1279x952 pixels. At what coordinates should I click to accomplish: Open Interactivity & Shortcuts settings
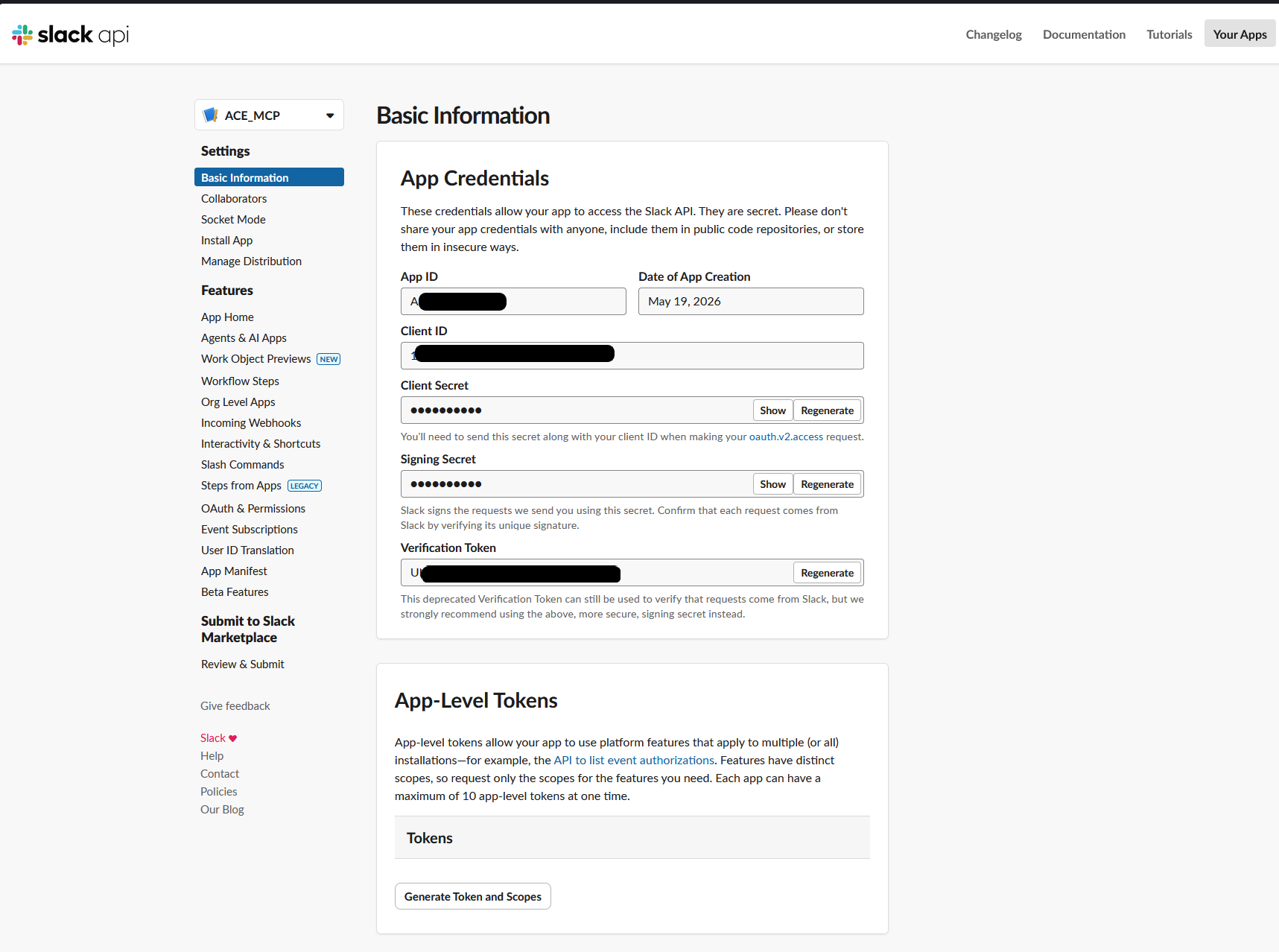click(x=261, y=443)
